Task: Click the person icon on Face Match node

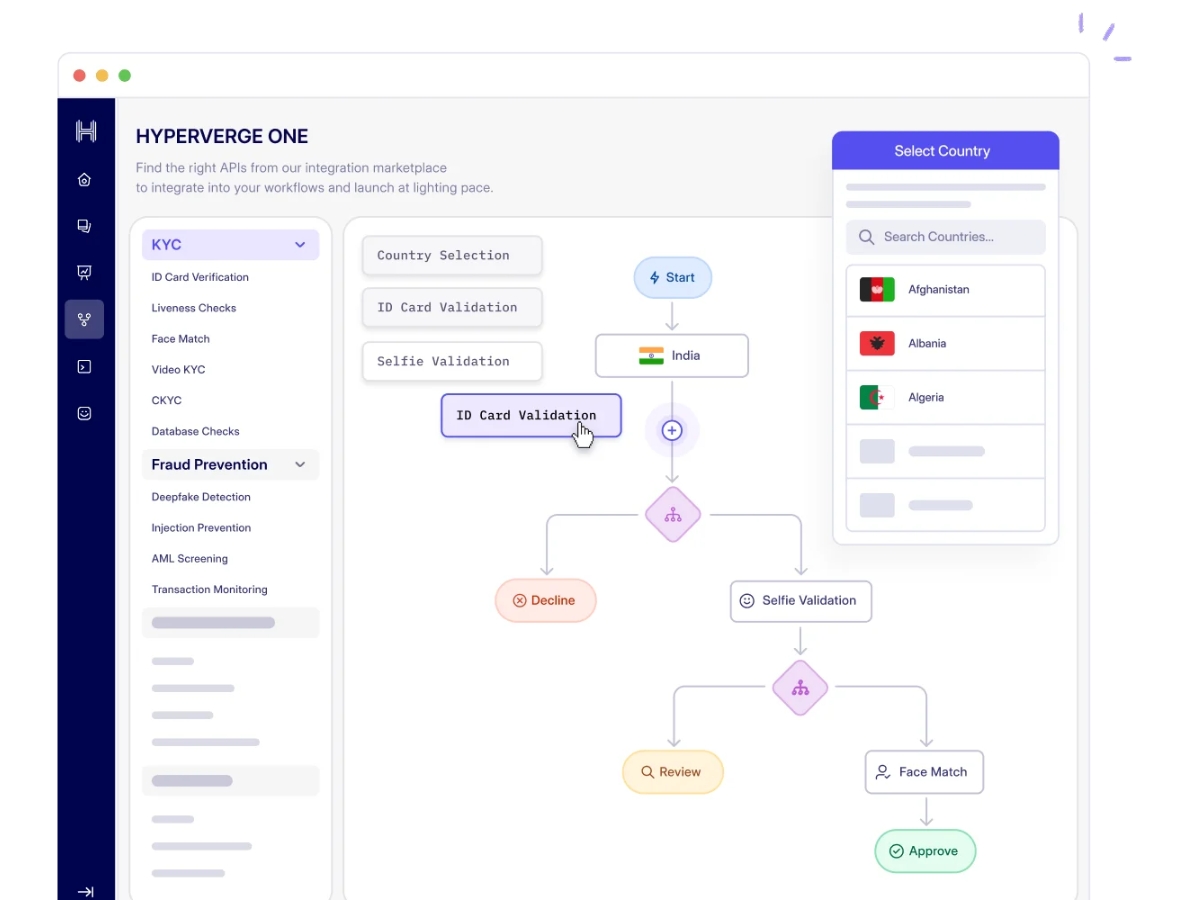Action: (883, 773)
